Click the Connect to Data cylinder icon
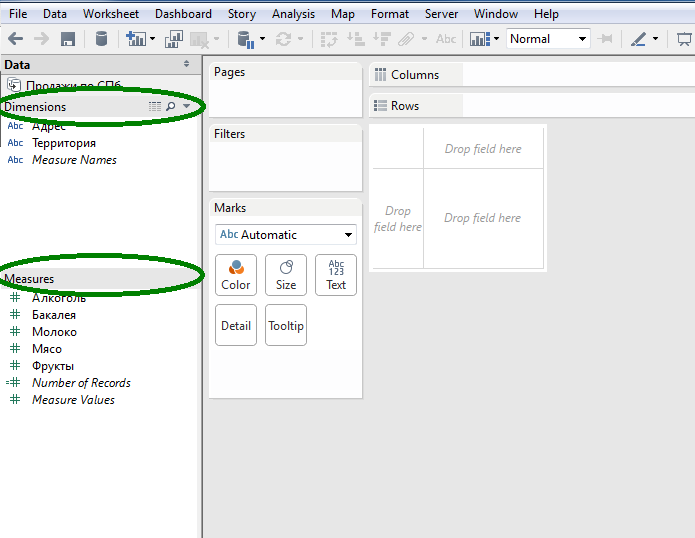The image size is (695, 538). click(x=102, y=39)
